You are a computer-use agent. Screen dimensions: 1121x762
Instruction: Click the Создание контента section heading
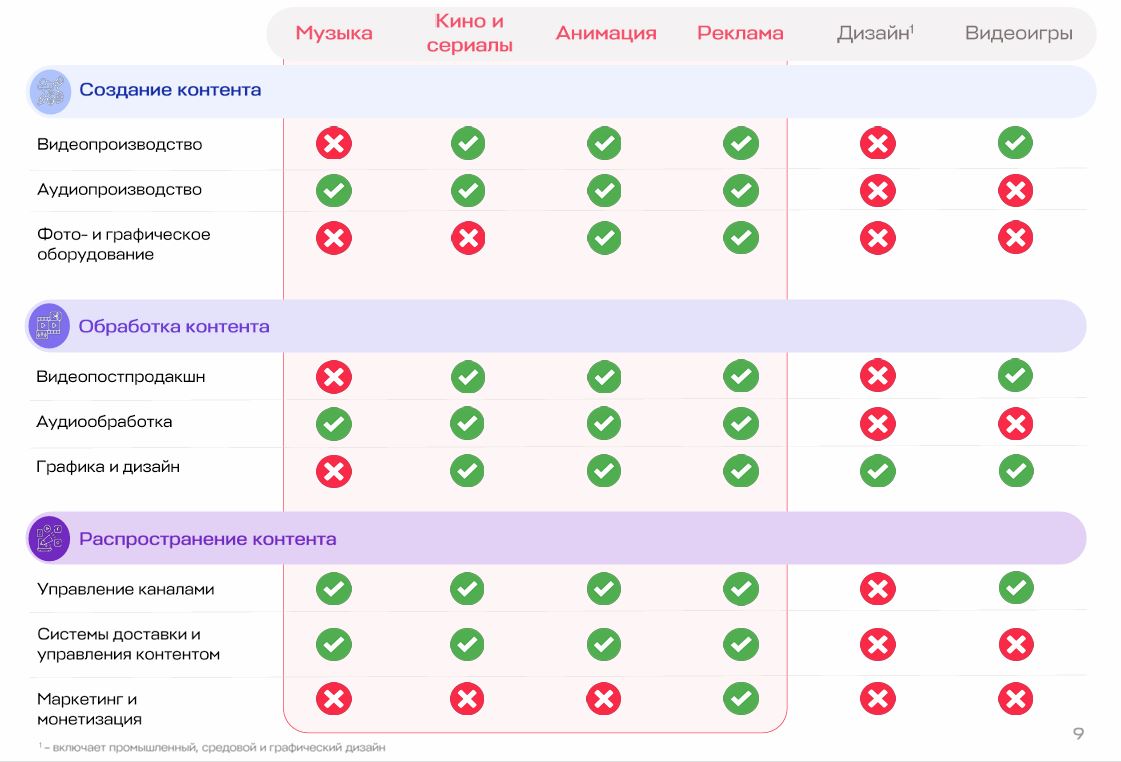click(170, 90)
